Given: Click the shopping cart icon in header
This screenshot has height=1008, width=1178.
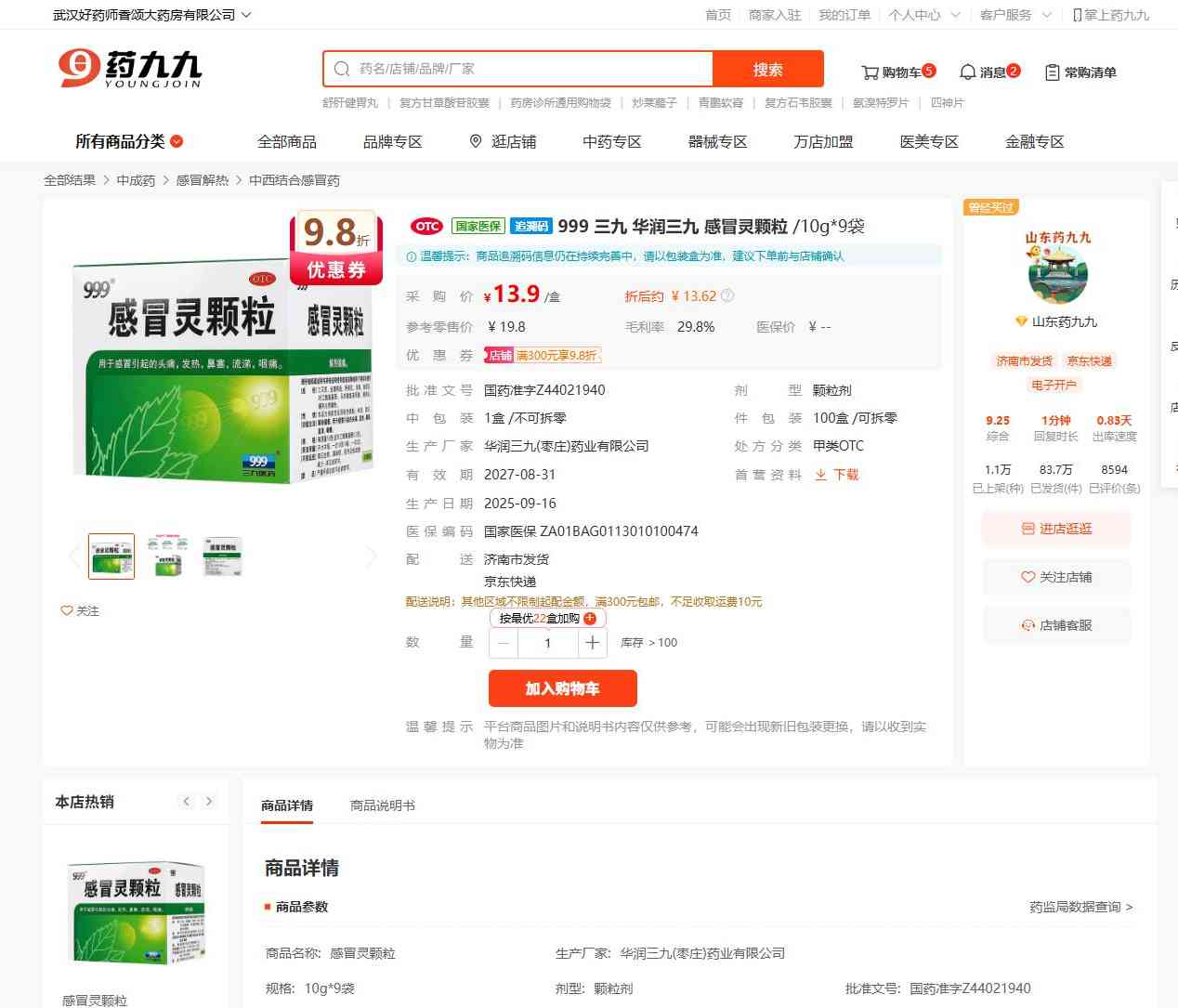Looking at the screenshot, I should pyautogui.click(x=870, y=72).
